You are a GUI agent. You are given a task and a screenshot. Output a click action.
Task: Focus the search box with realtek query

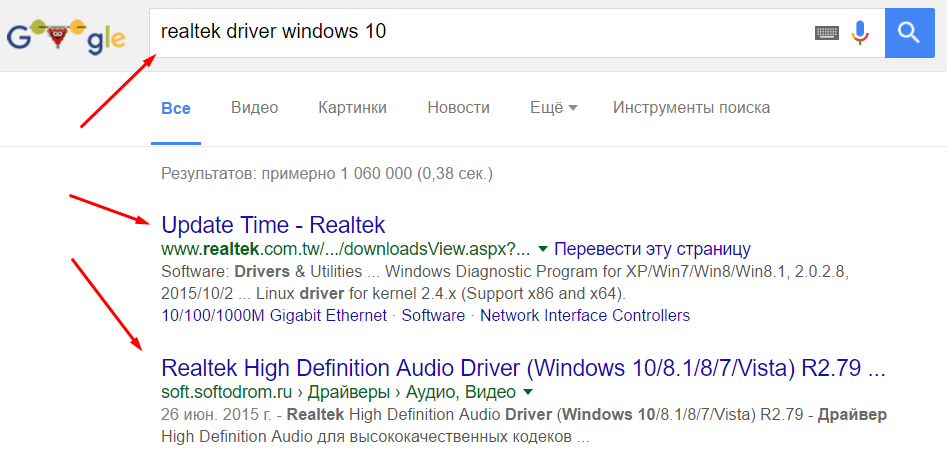click(480, 32)
